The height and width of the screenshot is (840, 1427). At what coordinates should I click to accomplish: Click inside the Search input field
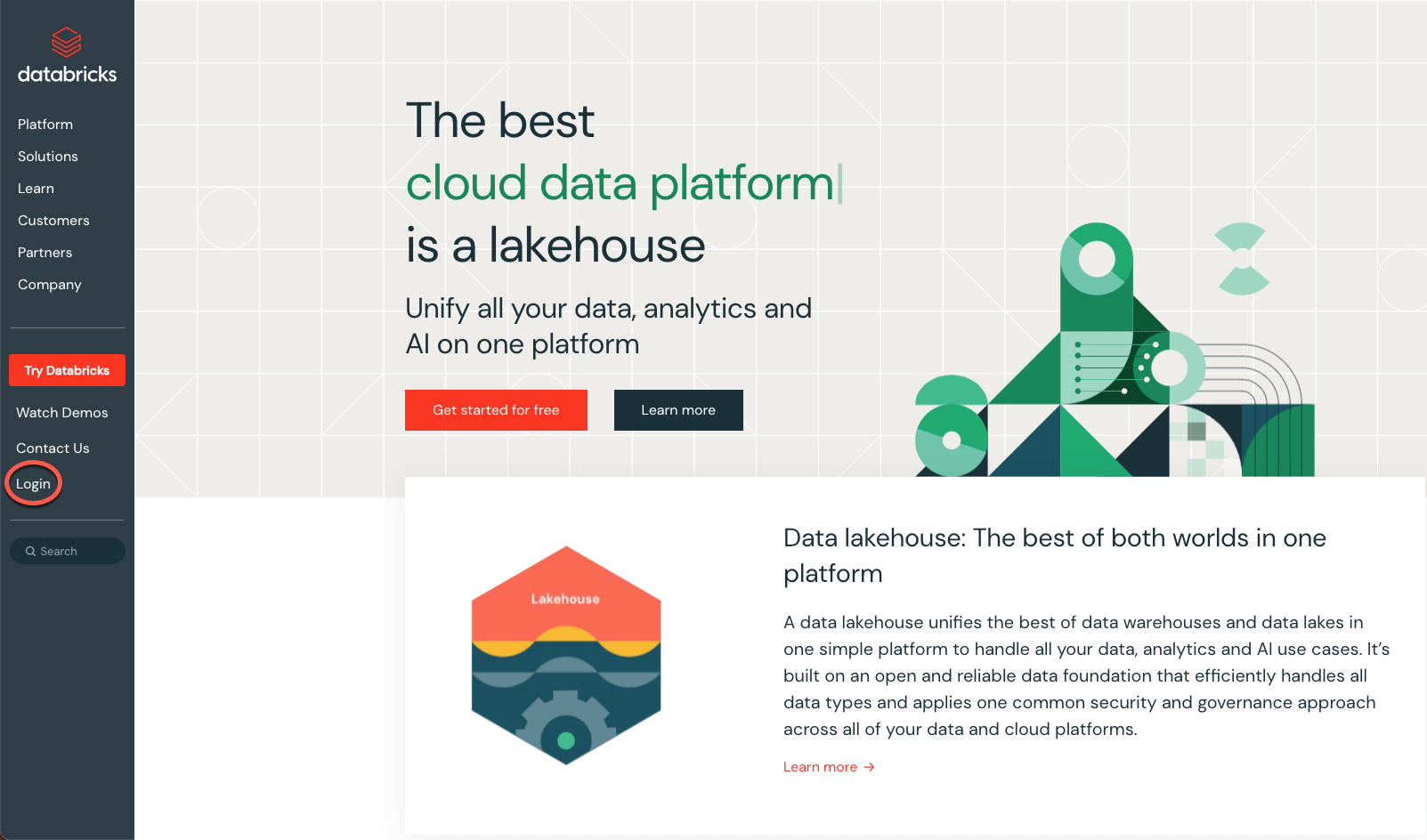pyautogui.click(x=67, y=551)
